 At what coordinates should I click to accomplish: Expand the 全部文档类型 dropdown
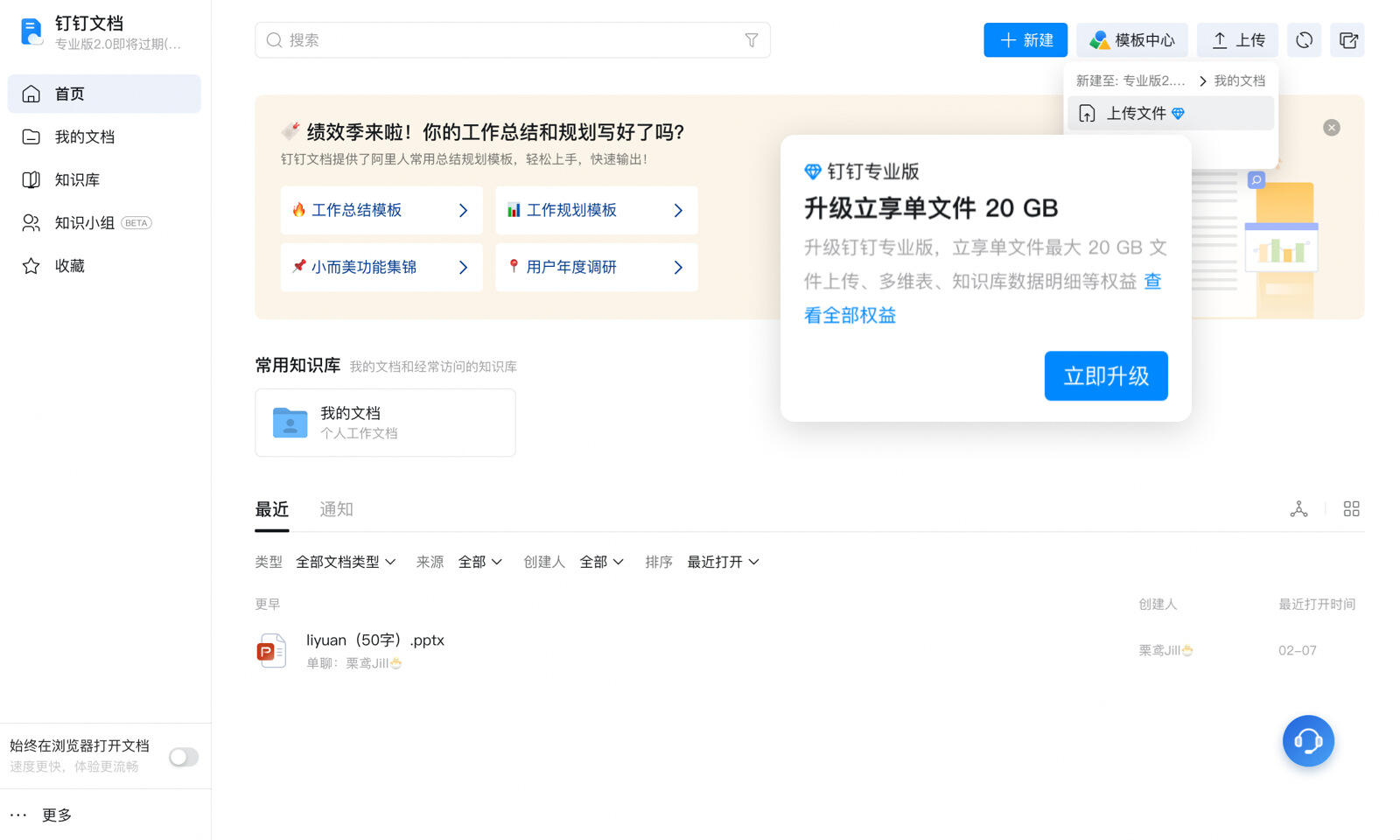346,562
